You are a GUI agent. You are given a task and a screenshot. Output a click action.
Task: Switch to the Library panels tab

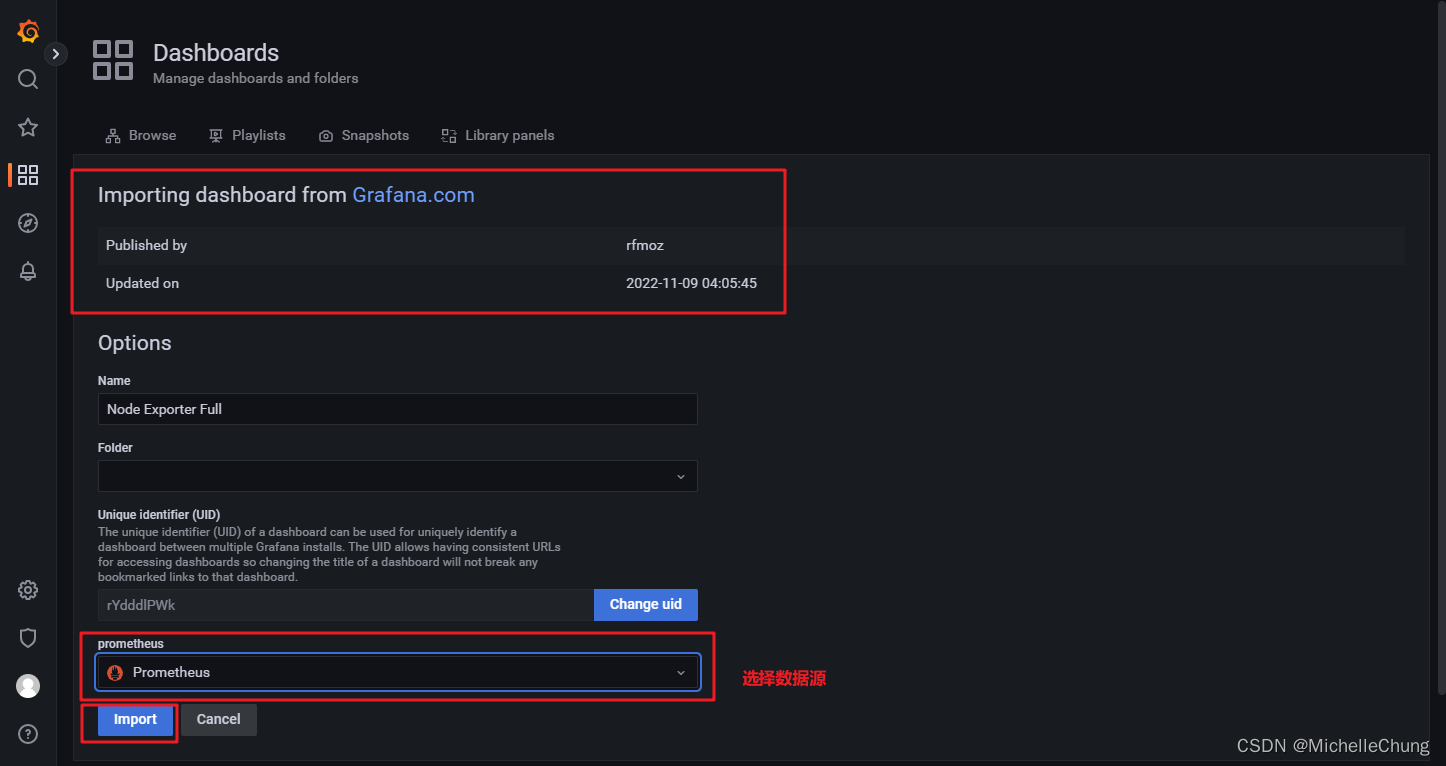(x=498, y=135)
